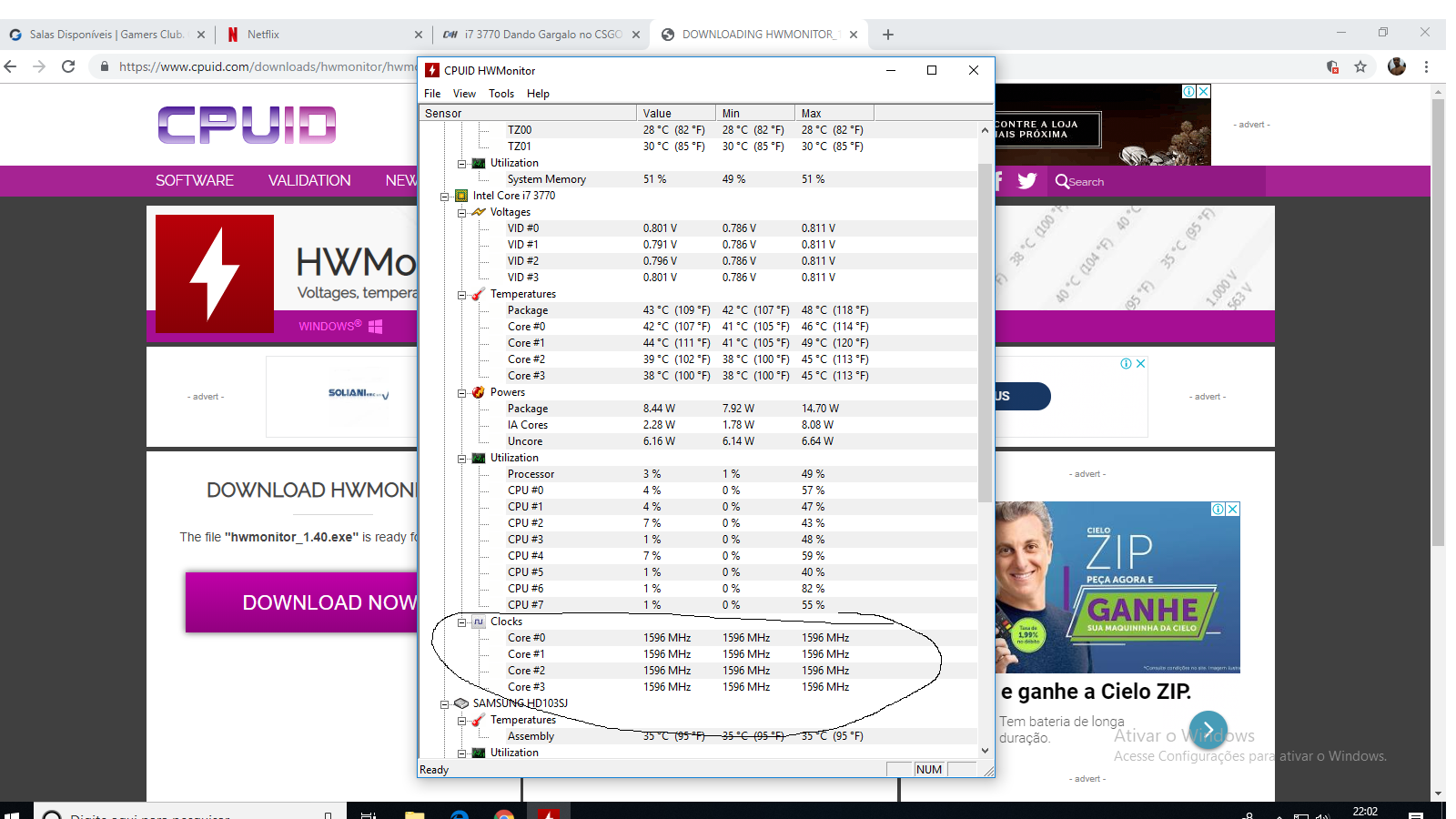Image resolution: width=1456 pixels, height=819 pixels.
Task: Select the Package temperature row
Action: tap(698, 310)
